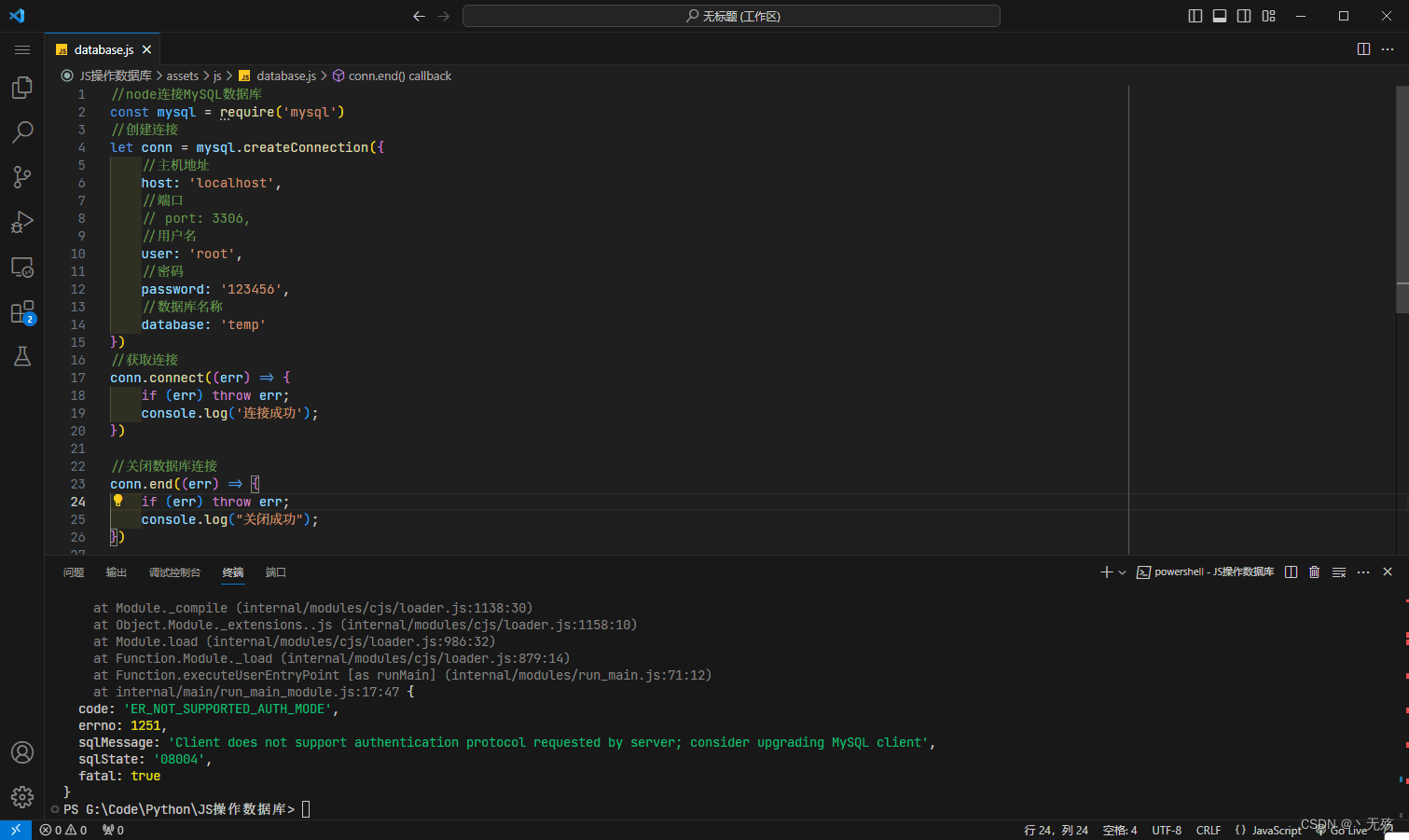Toggle the secondary side bar layout button
1409x840 pixels.
click(1244, 16)
